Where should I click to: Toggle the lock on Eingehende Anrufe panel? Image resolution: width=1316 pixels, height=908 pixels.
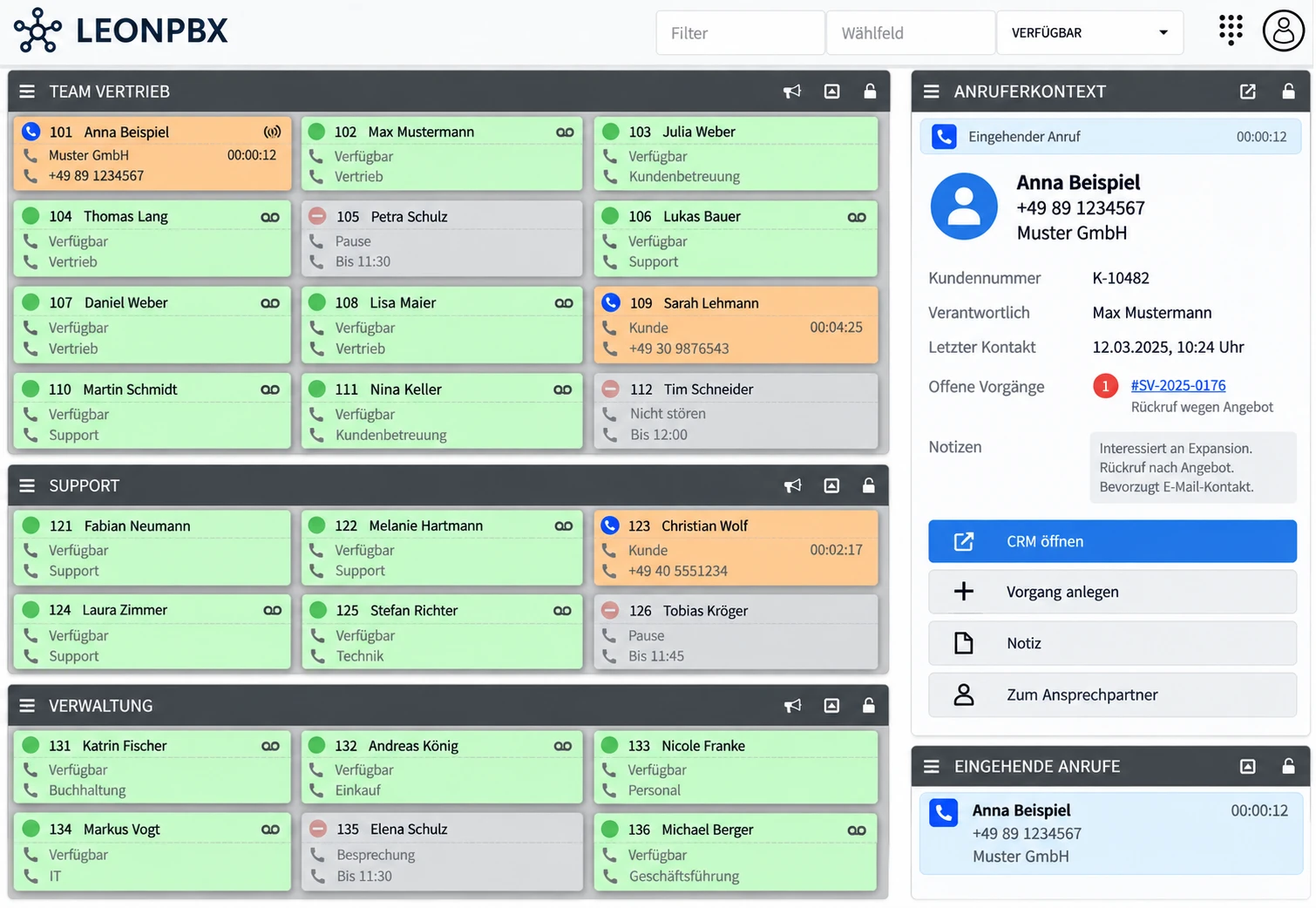(x=1288, y=767)
